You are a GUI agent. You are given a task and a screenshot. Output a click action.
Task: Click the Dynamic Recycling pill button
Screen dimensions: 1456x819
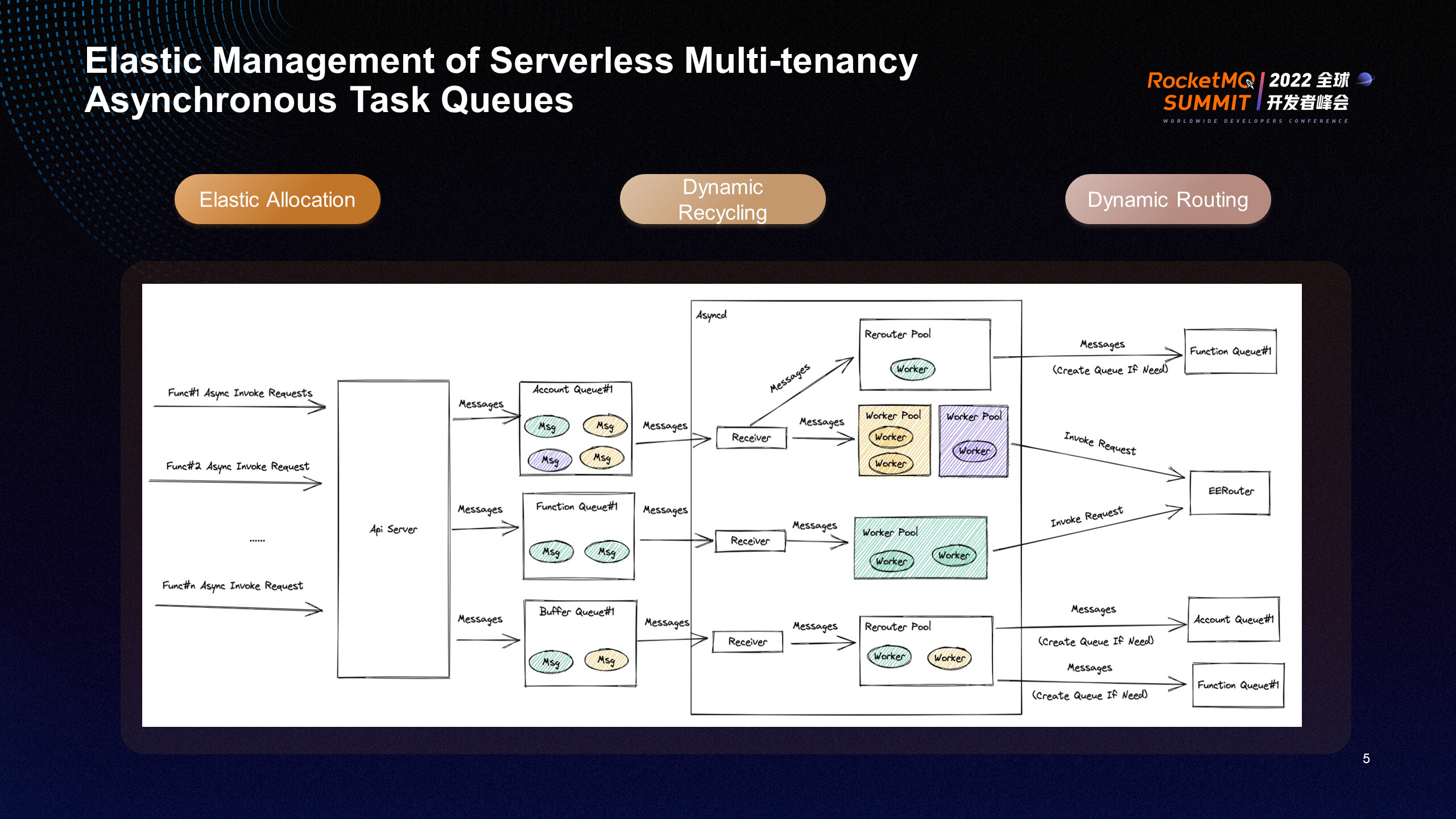[x=722, y=199]
